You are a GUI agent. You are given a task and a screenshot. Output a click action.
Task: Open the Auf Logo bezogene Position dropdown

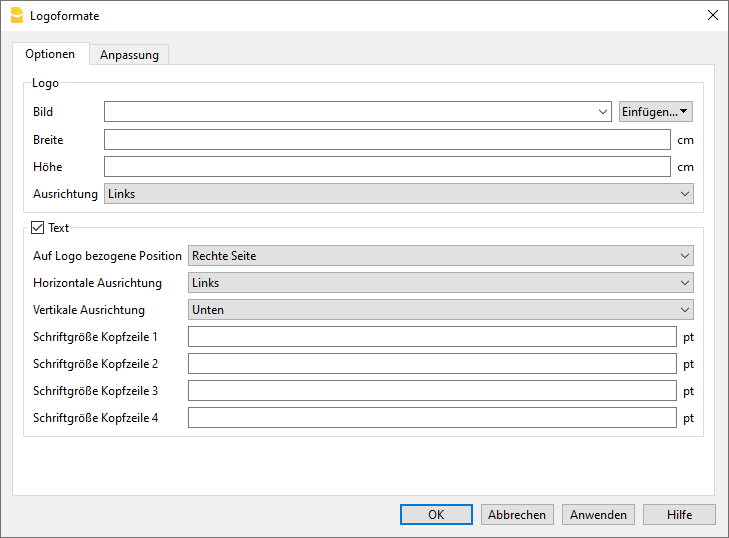pyautogui.click(x=440, y=256)
